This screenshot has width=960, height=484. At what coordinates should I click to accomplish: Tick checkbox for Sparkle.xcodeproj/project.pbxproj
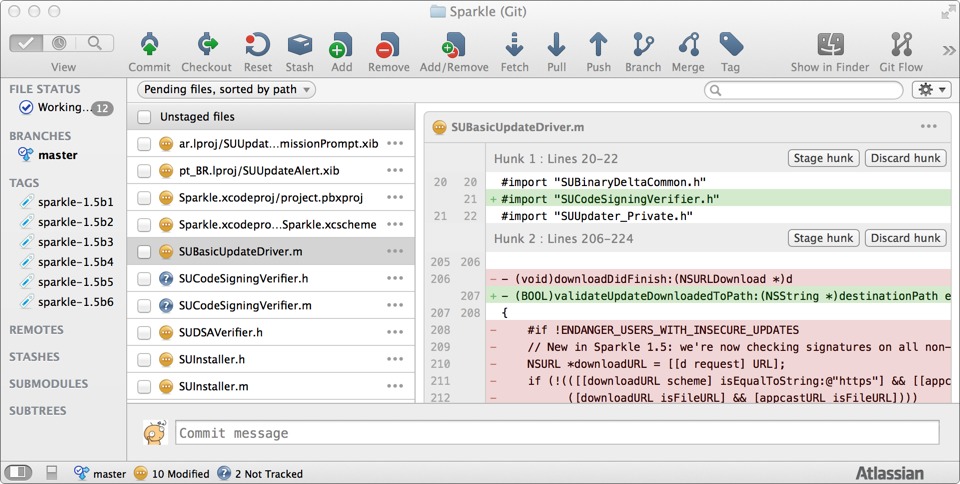[144, 198]
